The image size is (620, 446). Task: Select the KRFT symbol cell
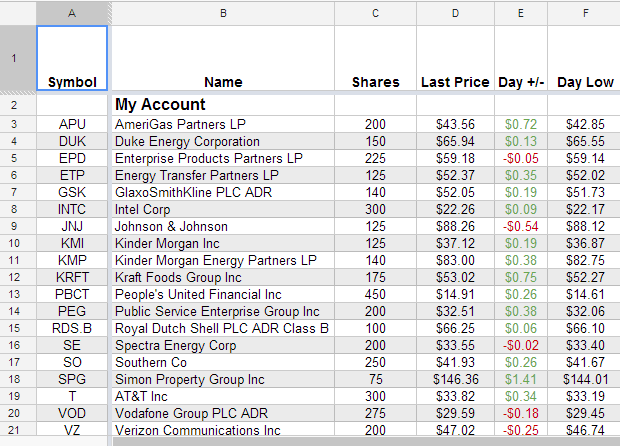[x=72, y=277]
